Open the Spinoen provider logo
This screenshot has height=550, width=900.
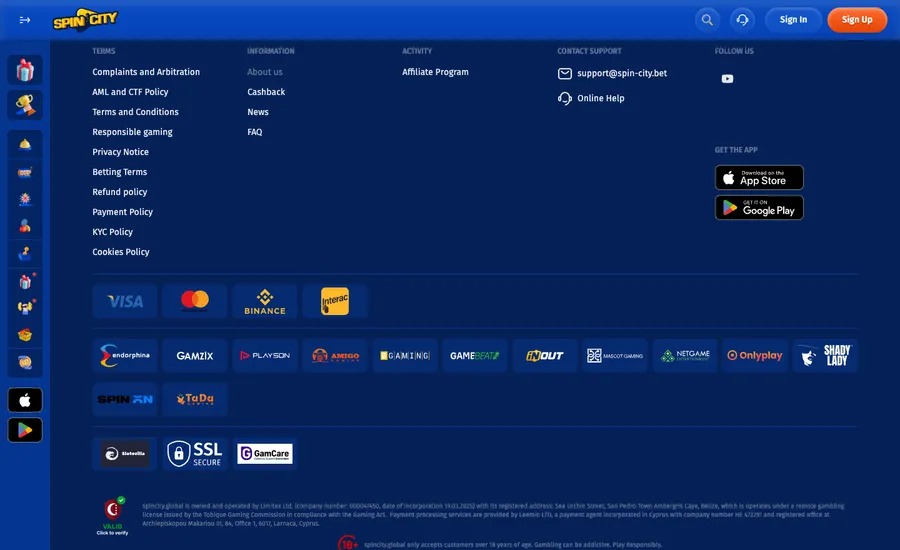pyautogui.click(x=125, y=399)
